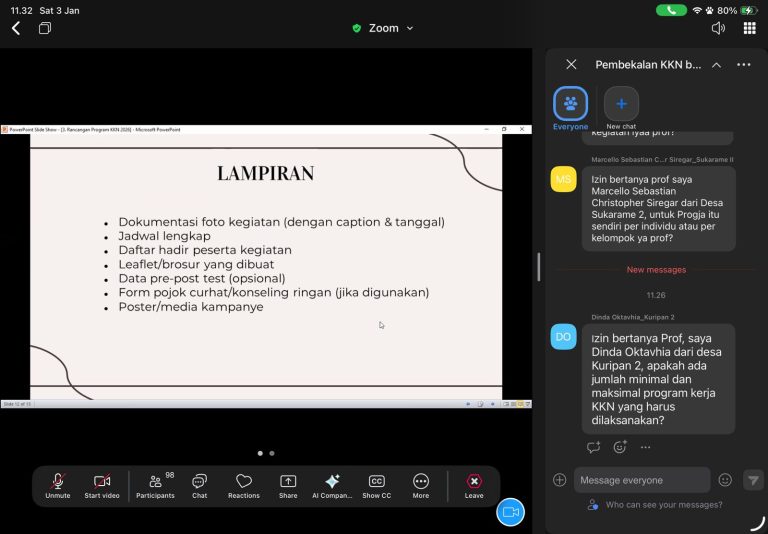This screenshot has height=534, width=768.
Task: Toggle the Chat panel from the toolbar
Action: tap(199, 485)
